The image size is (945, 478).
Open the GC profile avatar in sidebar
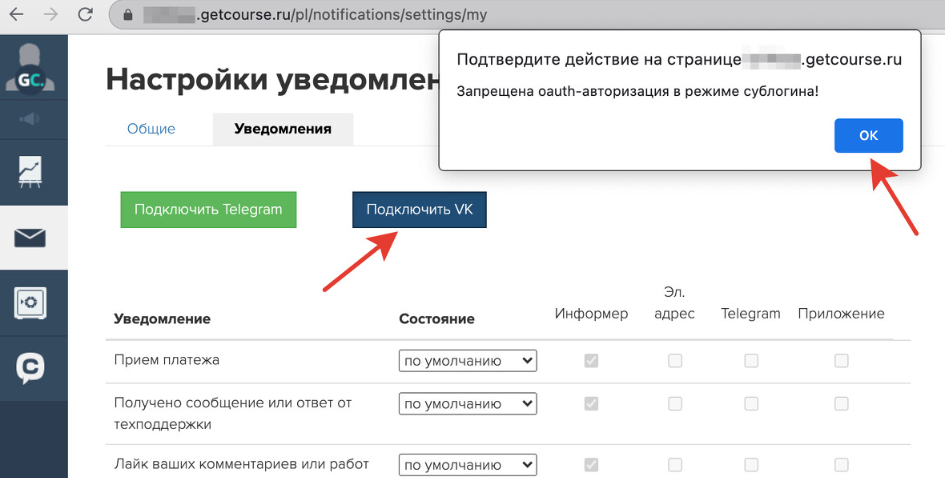[30, 68]
